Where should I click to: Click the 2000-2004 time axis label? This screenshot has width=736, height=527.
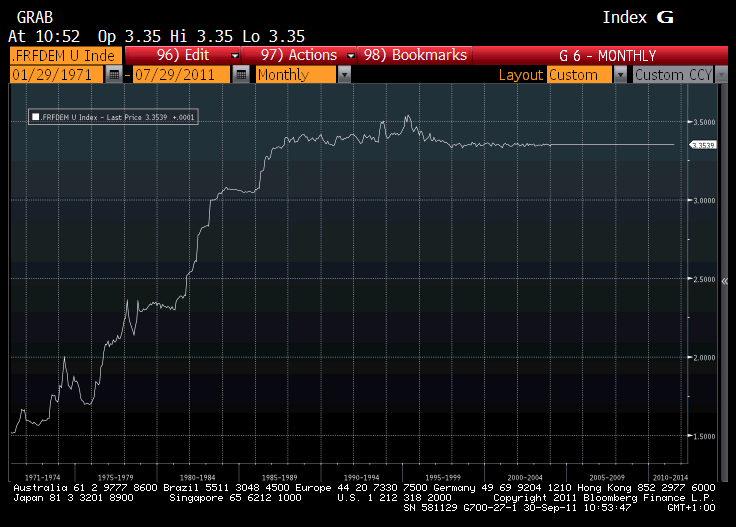point(525,477)
